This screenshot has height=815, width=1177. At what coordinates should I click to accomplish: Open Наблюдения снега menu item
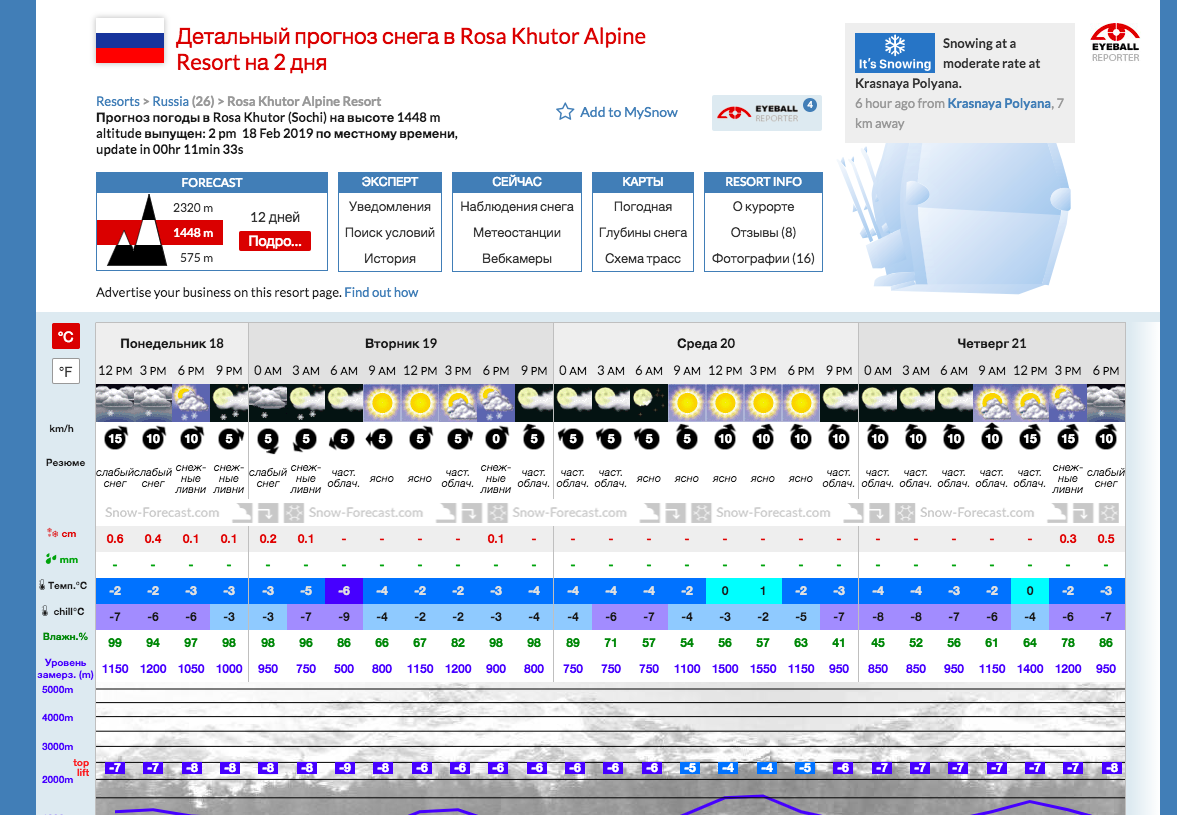click(x=516, y=206)
